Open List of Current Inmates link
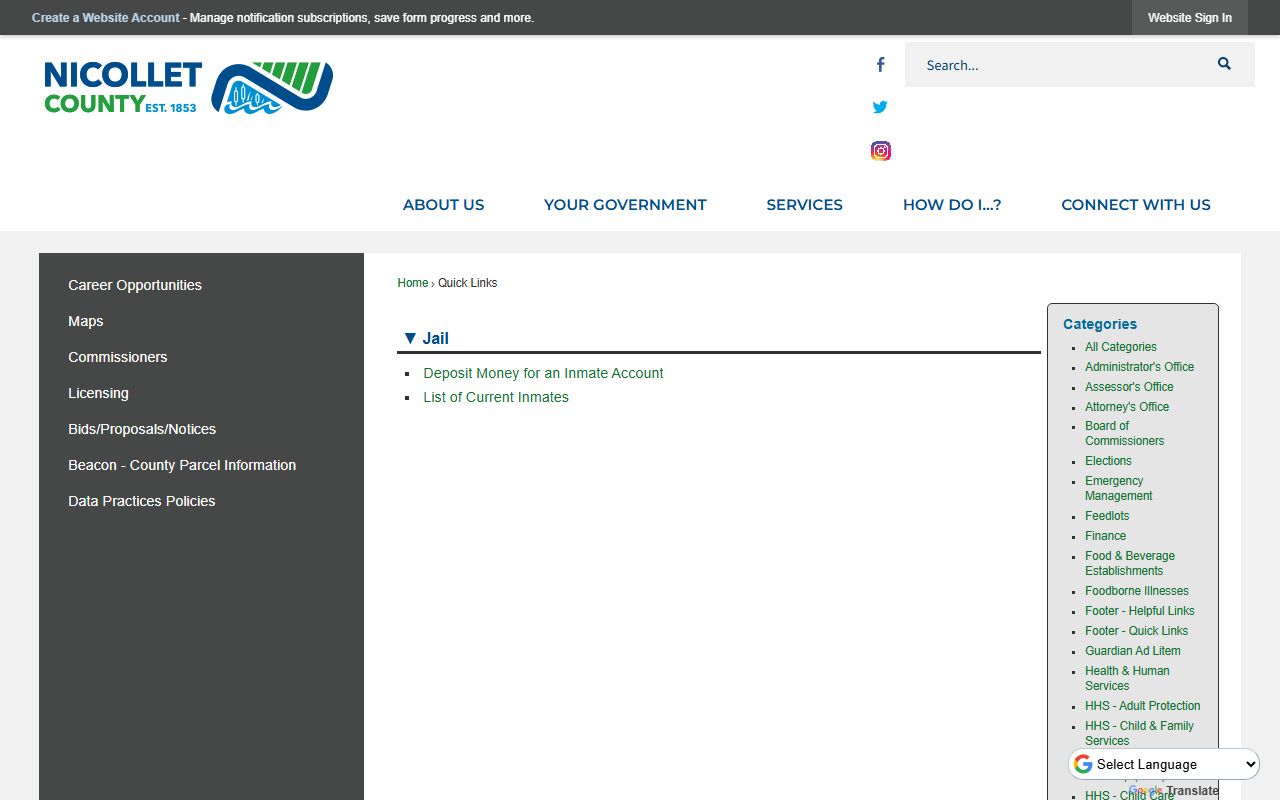This screenshot has width=1280, height=800. click(x=496, y=397)
